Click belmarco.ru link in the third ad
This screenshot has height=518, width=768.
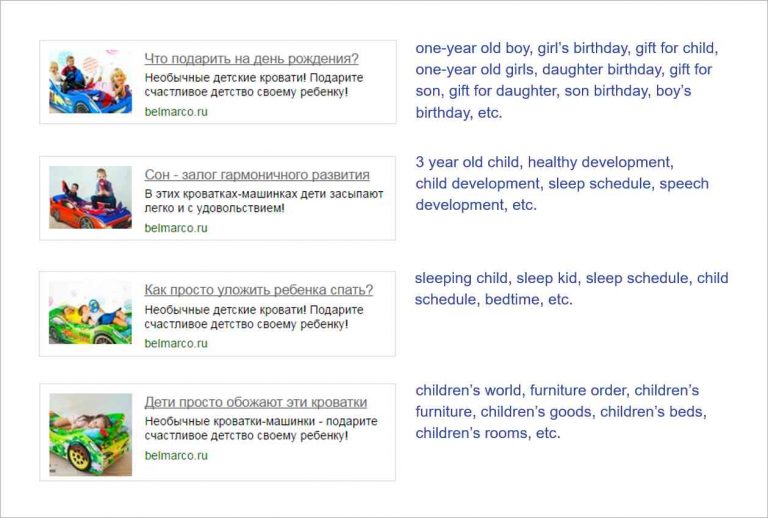(x=176, y=344)
